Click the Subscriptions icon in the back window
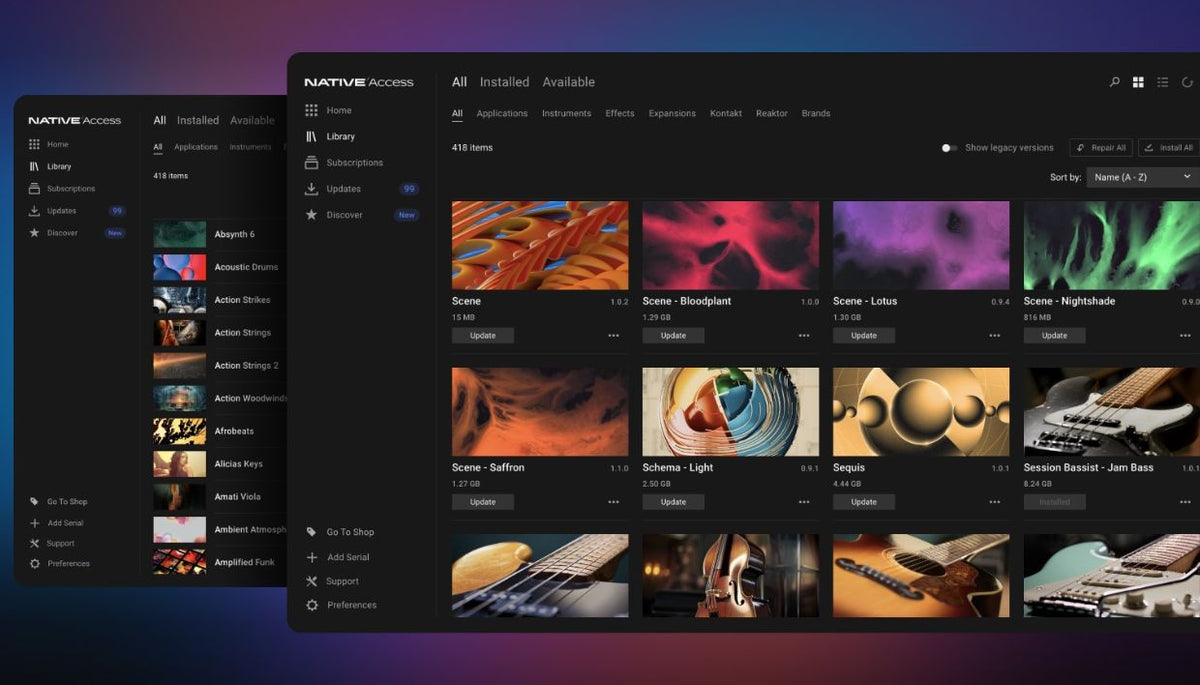The image size is (1200, 685). click(x=35, y=188)
